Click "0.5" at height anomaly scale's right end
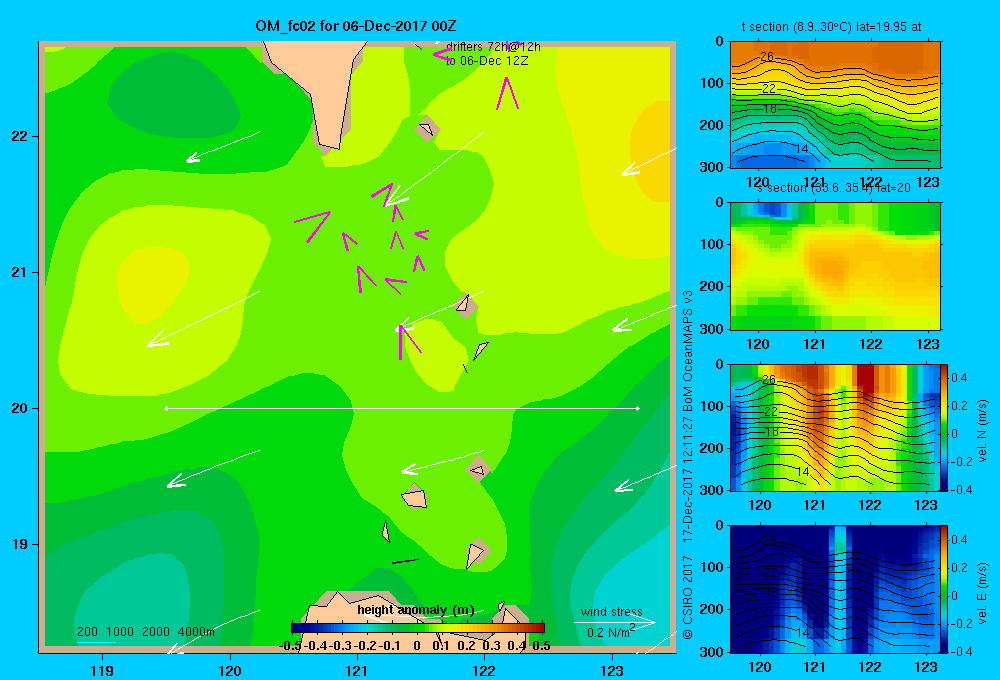This screenshot has width=1000, height=680. [541, 646]
